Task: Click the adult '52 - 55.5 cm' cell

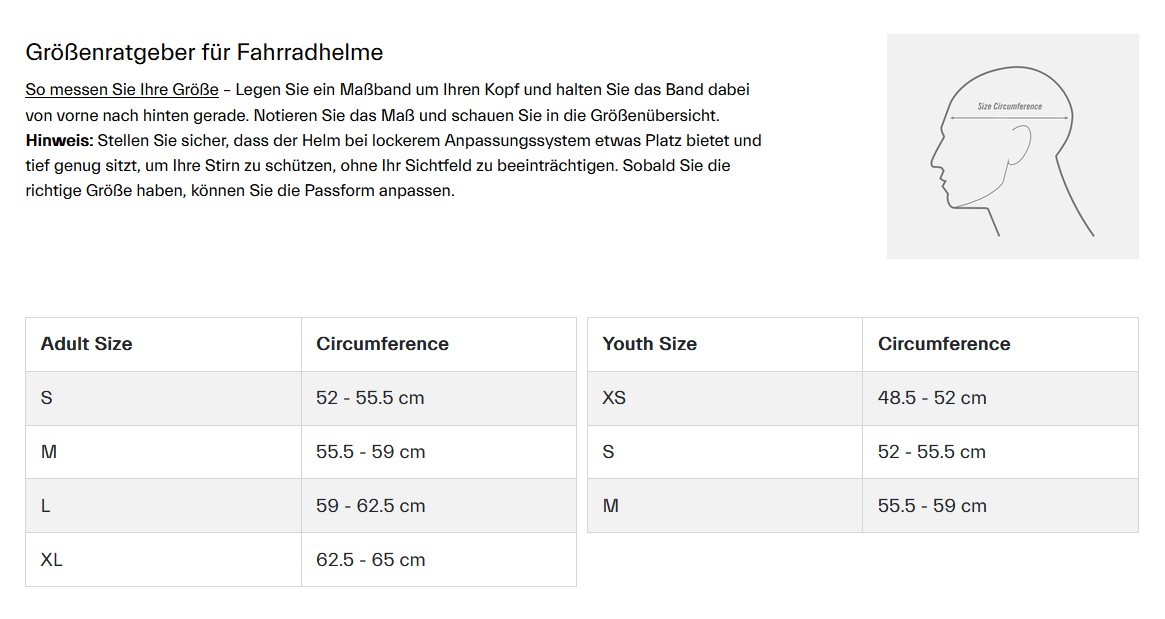Action: [439, 398]
